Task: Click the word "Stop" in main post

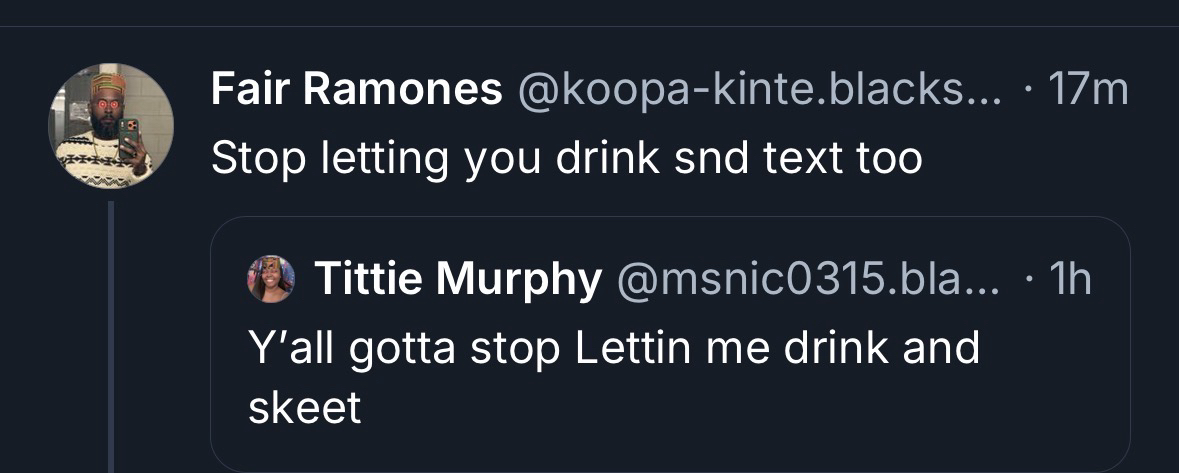Action: click(254, 158)
